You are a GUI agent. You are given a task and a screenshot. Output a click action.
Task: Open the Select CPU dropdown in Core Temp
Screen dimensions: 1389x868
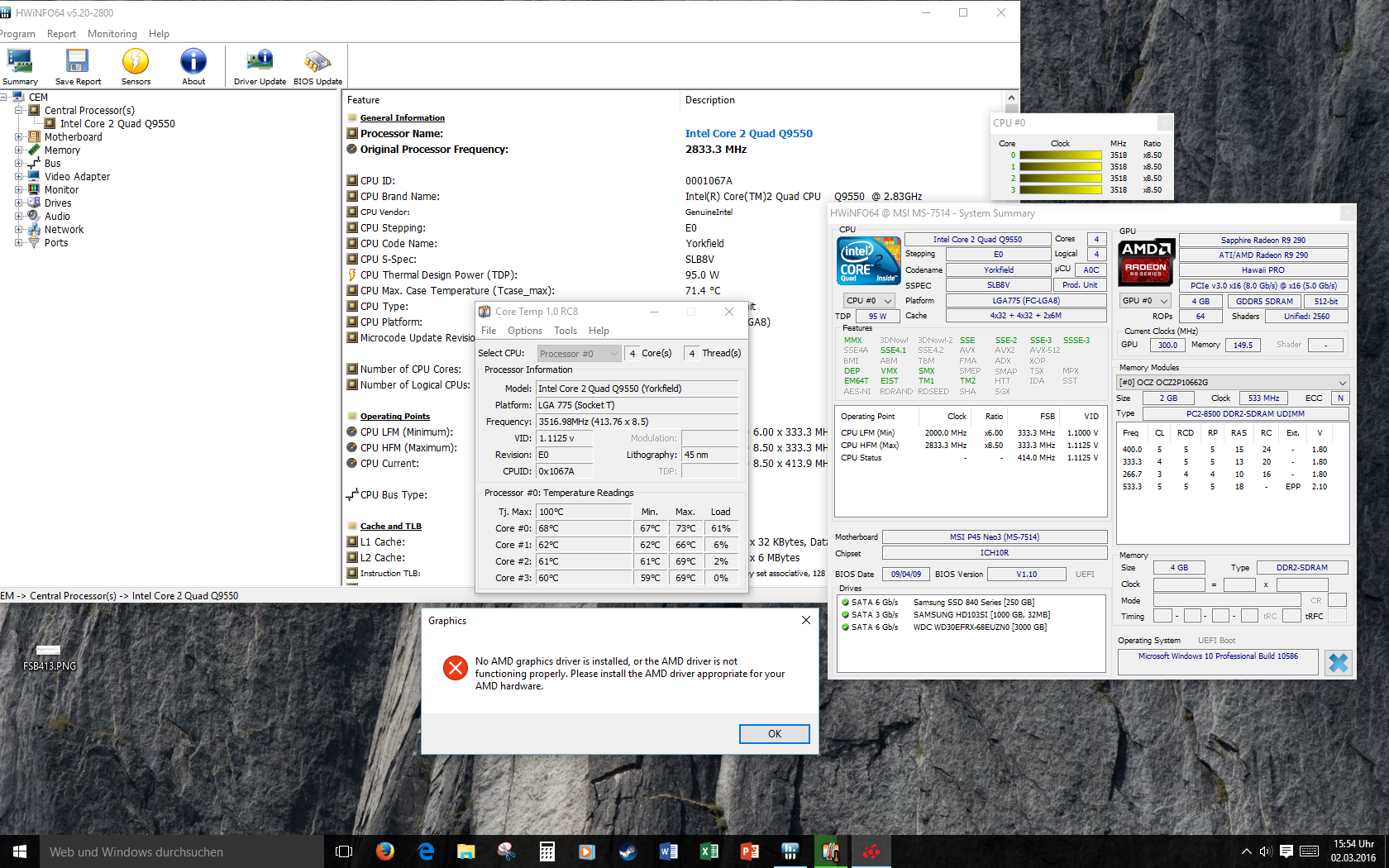click(x=579, y=354)
